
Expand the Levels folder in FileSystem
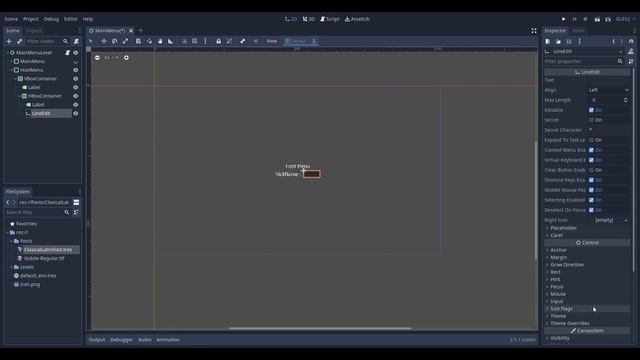click(12, 267)
